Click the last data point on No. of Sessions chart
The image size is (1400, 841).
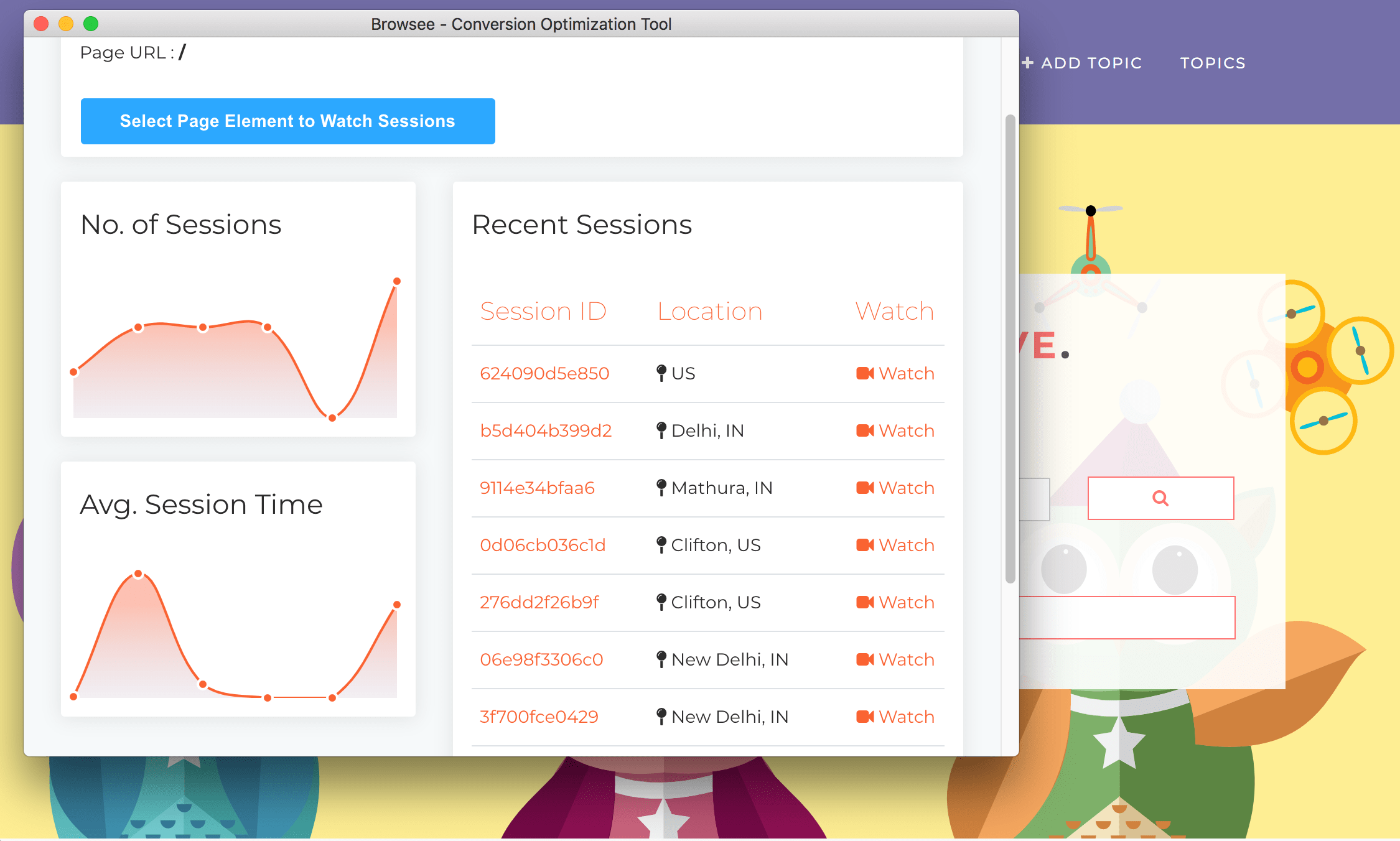(397, 281)
